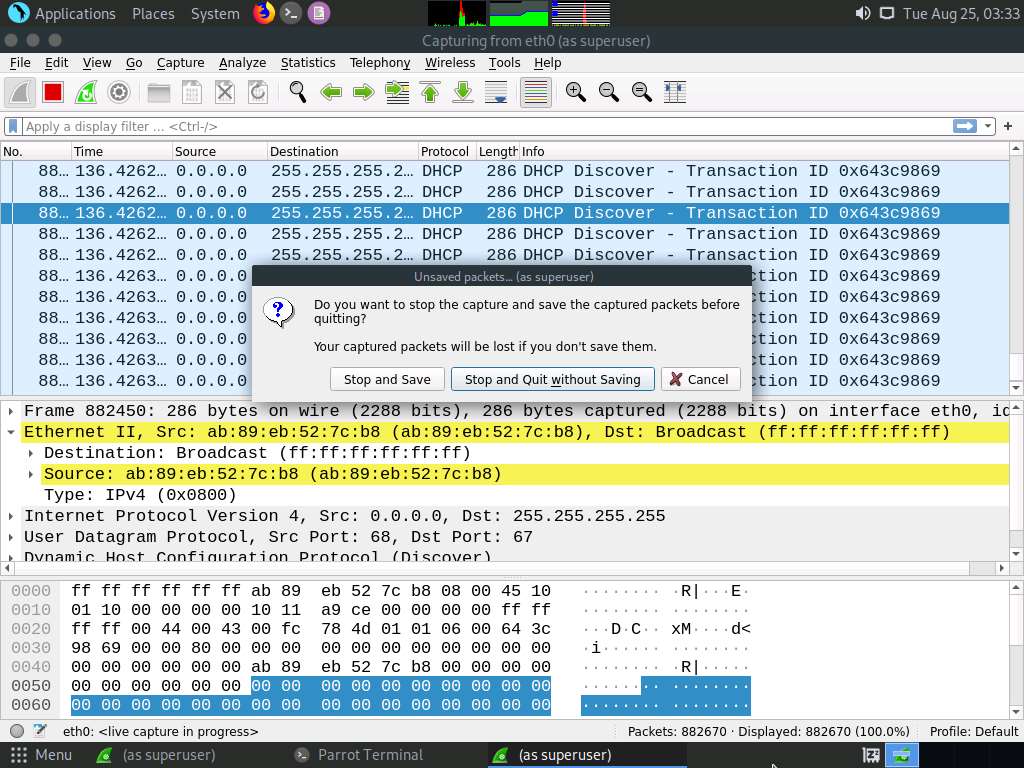Open capture options gear icon
The image size is (1024, 768).
[119, 92]
